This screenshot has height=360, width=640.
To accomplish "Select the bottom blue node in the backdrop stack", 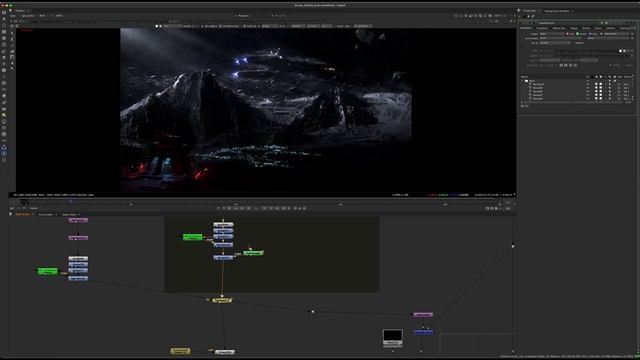I will point(223,258).
